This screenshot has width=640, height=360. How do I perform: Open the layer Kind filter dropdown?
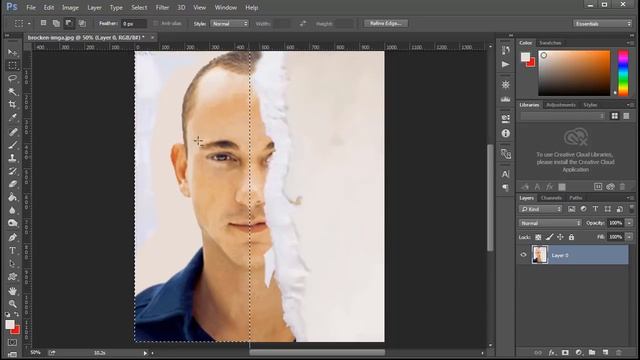[540, 209]
